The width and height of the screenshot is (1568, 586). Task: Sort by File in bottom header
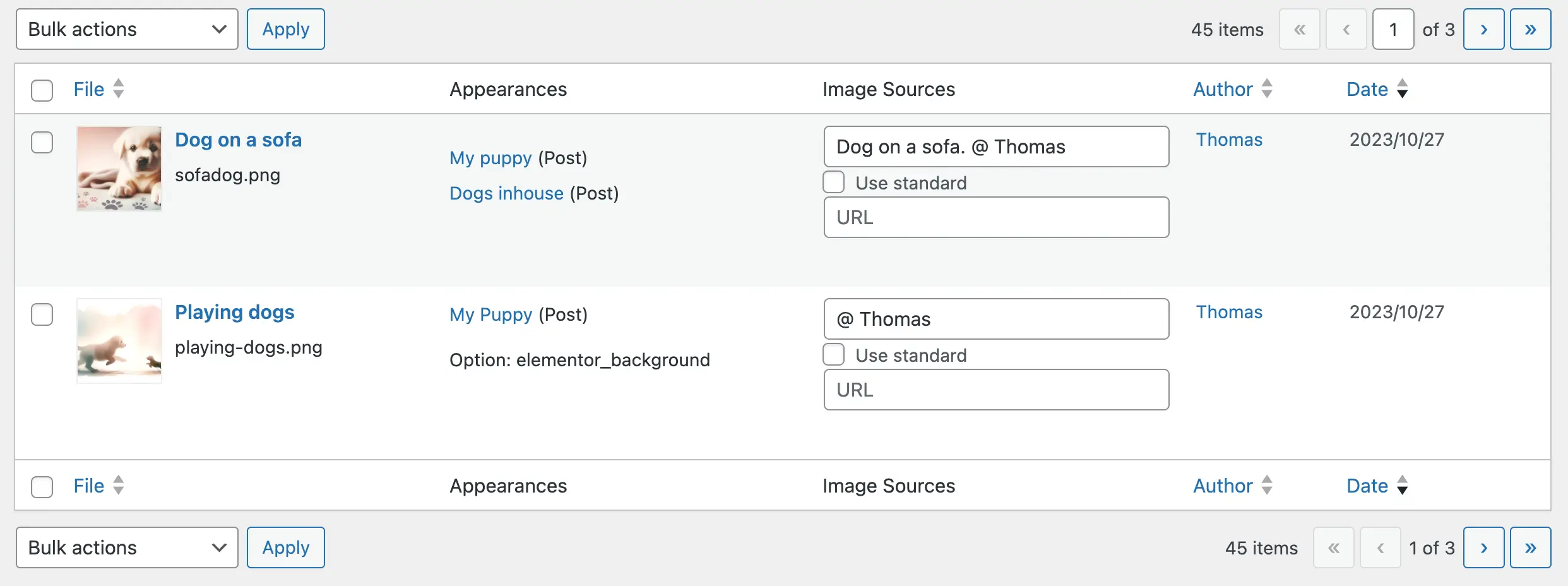coord(89,486)
